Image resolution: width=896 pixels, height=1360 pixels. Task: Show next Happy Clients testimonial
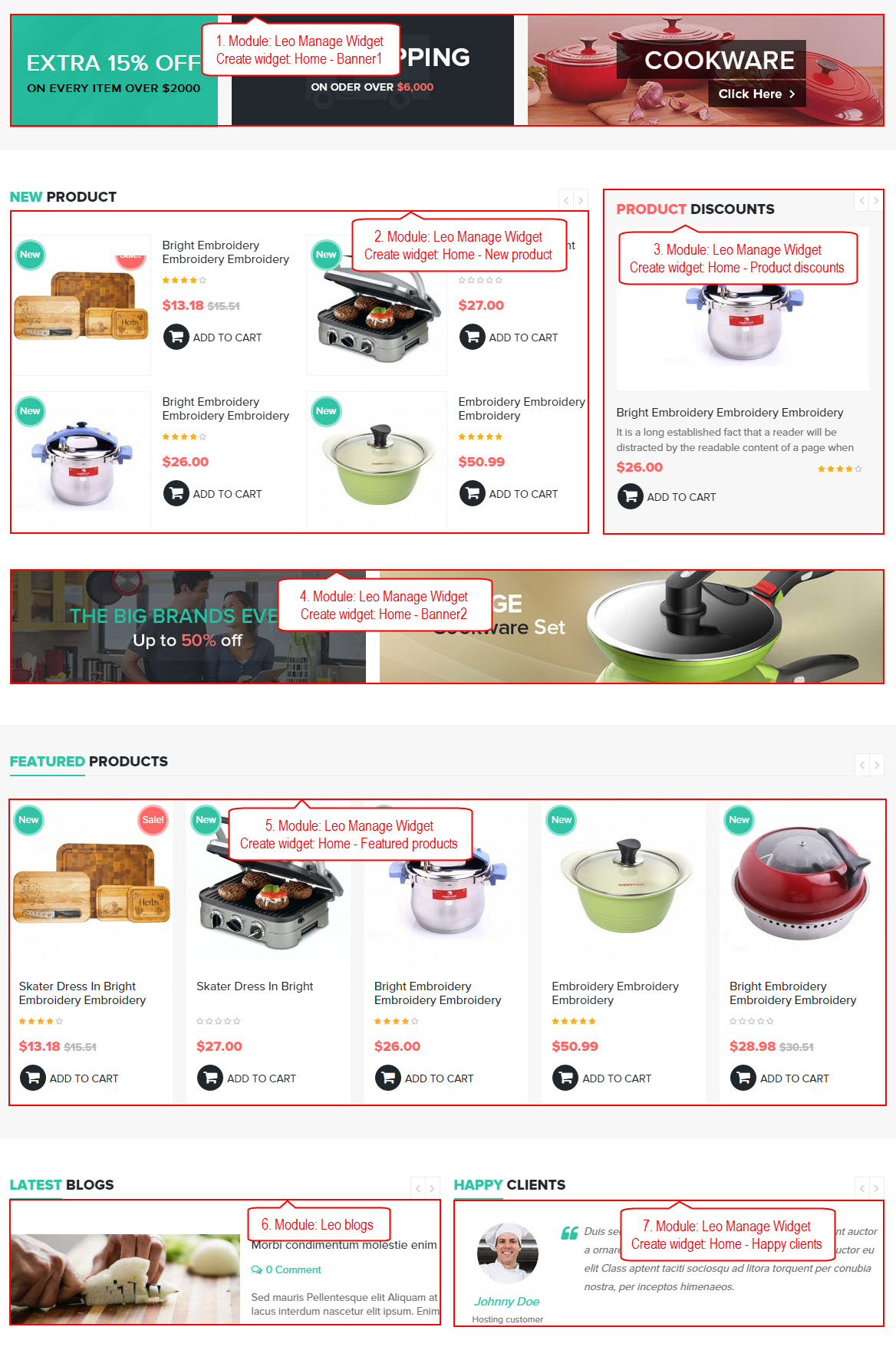click(876, 1188)
